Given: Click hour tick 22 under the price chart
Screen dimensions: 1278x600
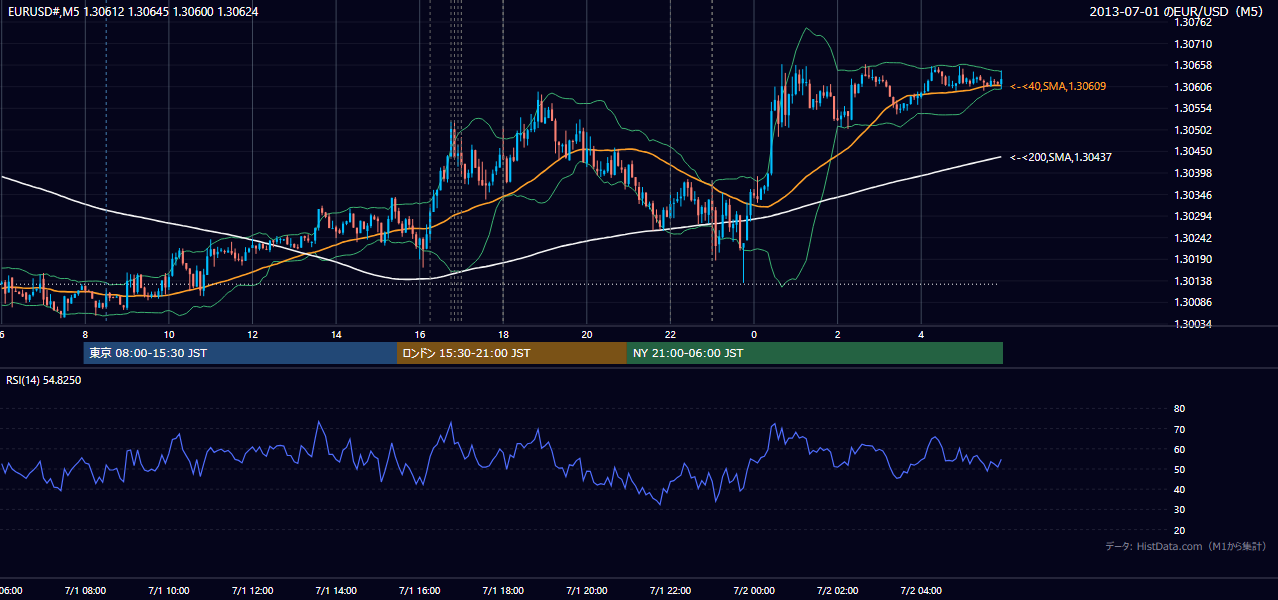Looking at the screenshot, I should point(670,335).
